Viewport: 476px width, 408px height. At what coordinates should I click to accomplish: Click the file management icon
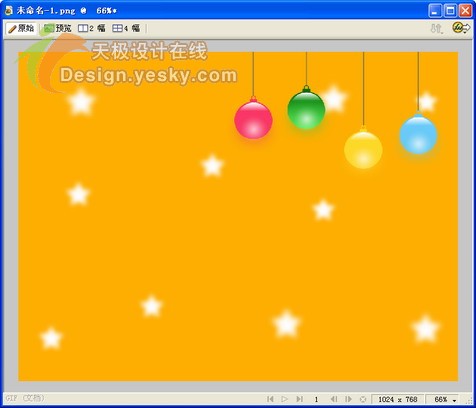pos(436,29)
